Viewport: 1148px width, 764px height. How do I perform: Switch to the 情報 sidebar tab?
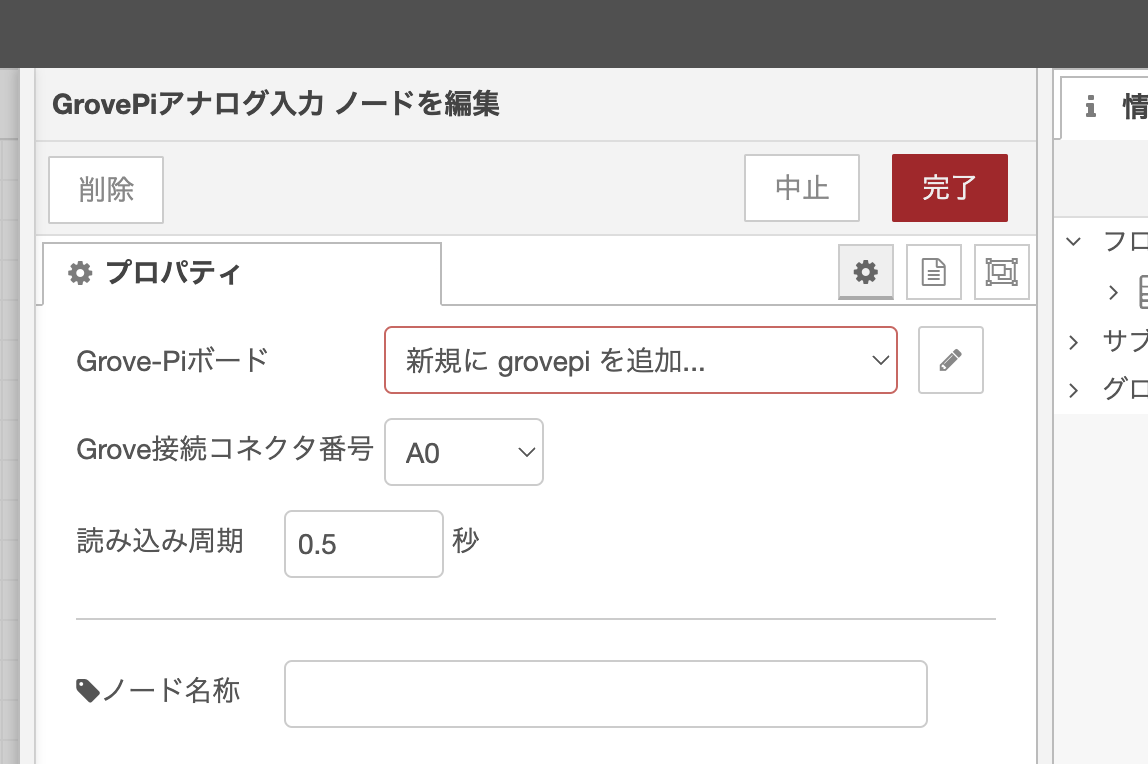pos(1120,107)
